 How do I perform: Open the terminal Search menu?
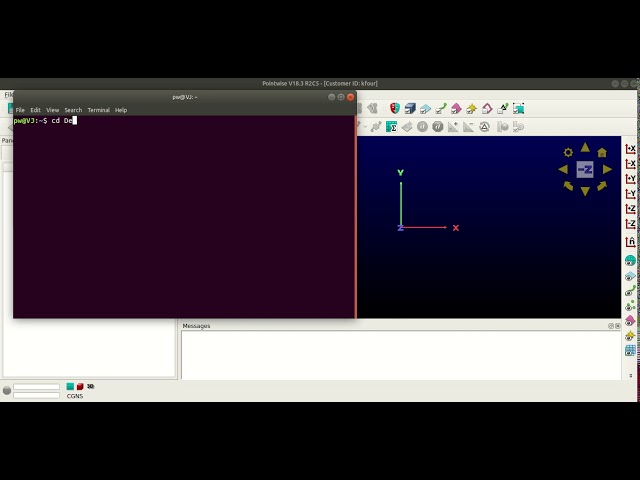pyautogui.click(x=73, y=110)
